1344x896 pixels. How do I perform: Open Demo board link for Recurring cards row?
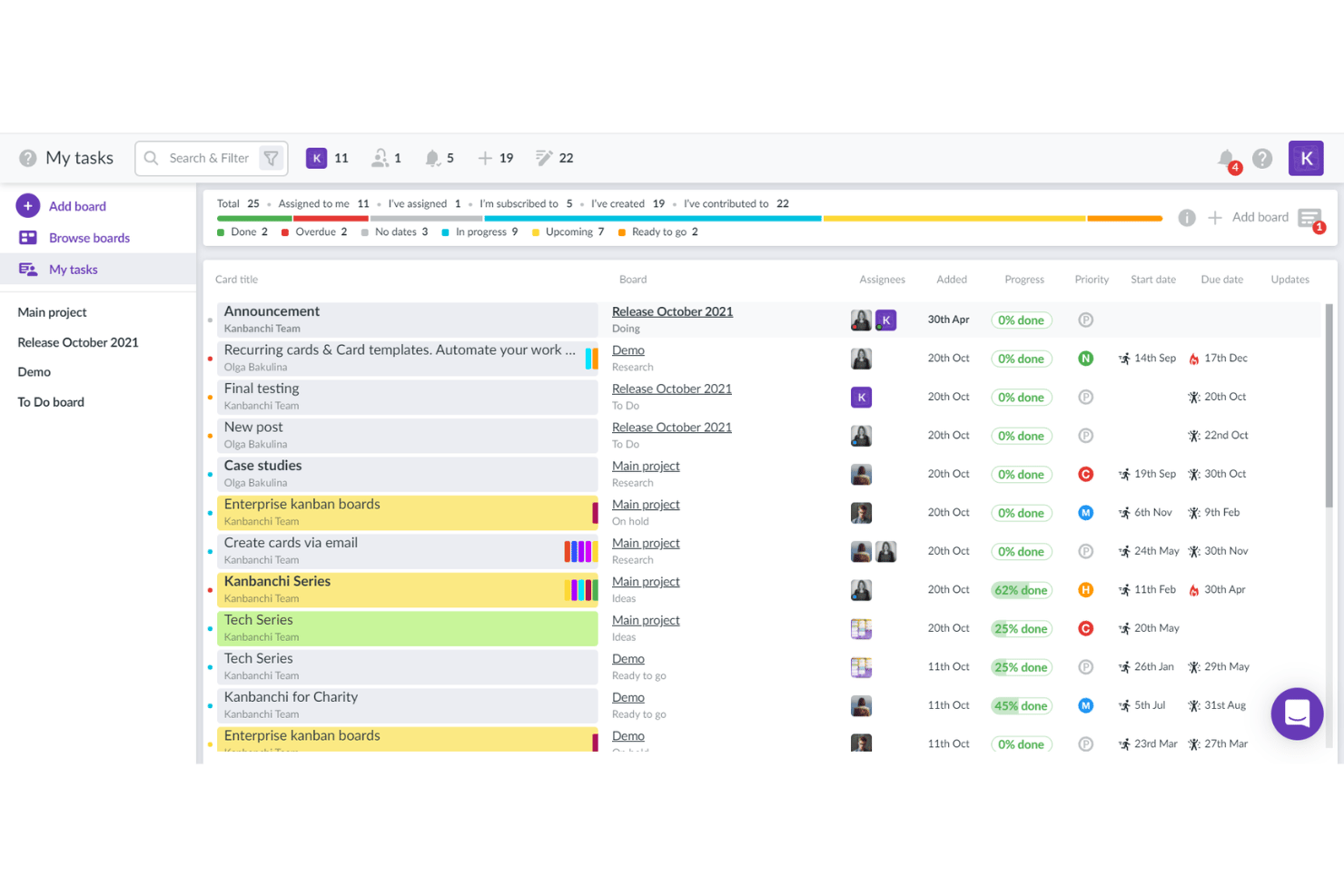coord(628,350)
